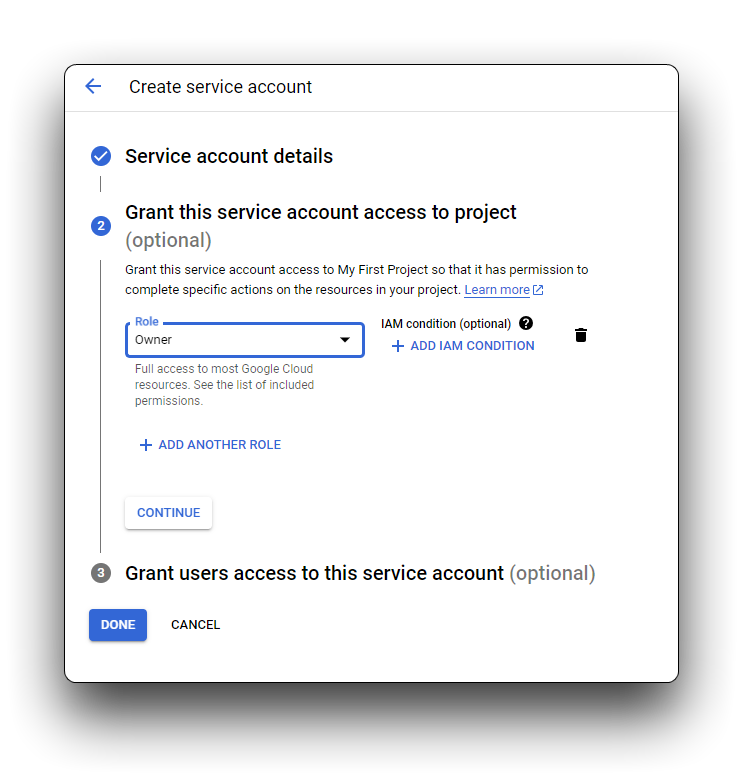Delete the role with trash icon

click(581, 335)
